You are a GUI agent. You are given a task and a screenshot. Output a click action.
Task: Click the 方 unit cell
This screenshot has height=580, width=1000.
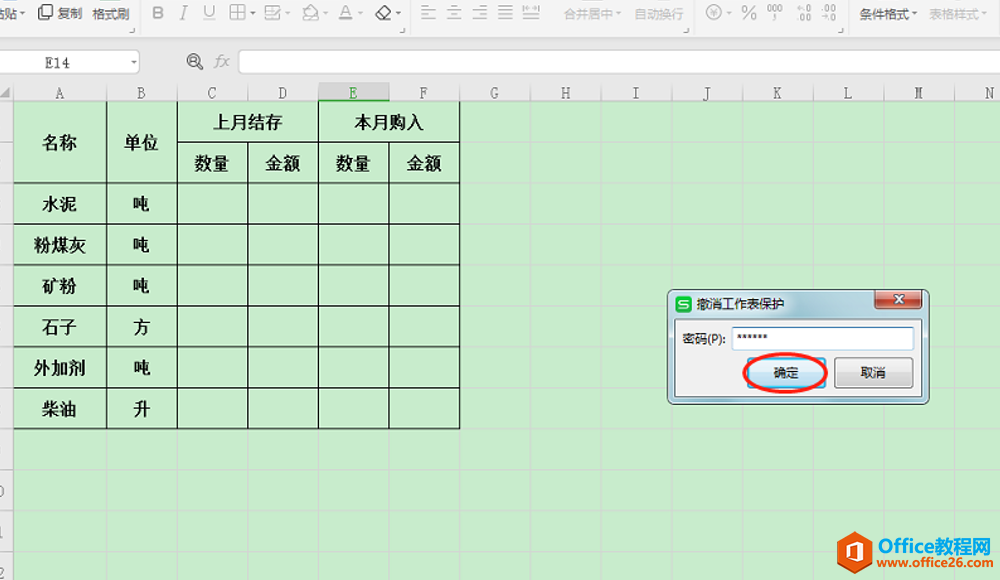click(142, 327)
